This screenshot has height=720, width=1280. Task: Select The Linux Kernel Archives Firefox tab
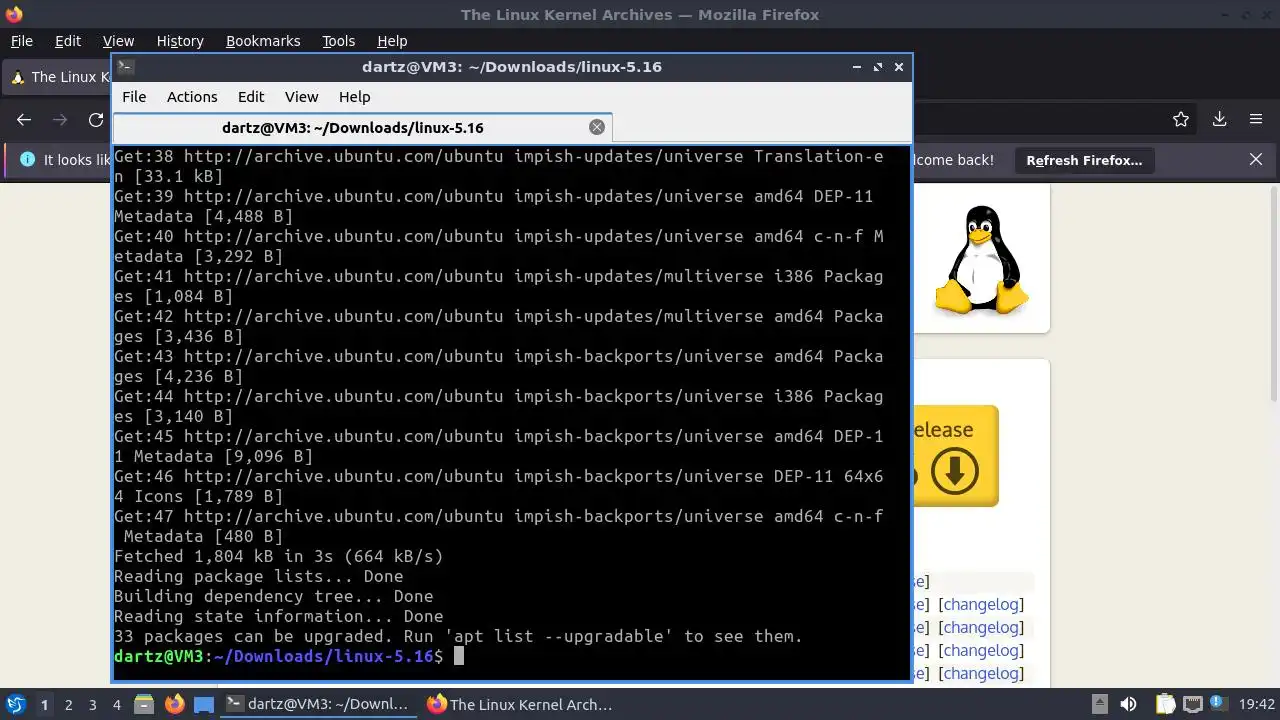pos(60,77)
